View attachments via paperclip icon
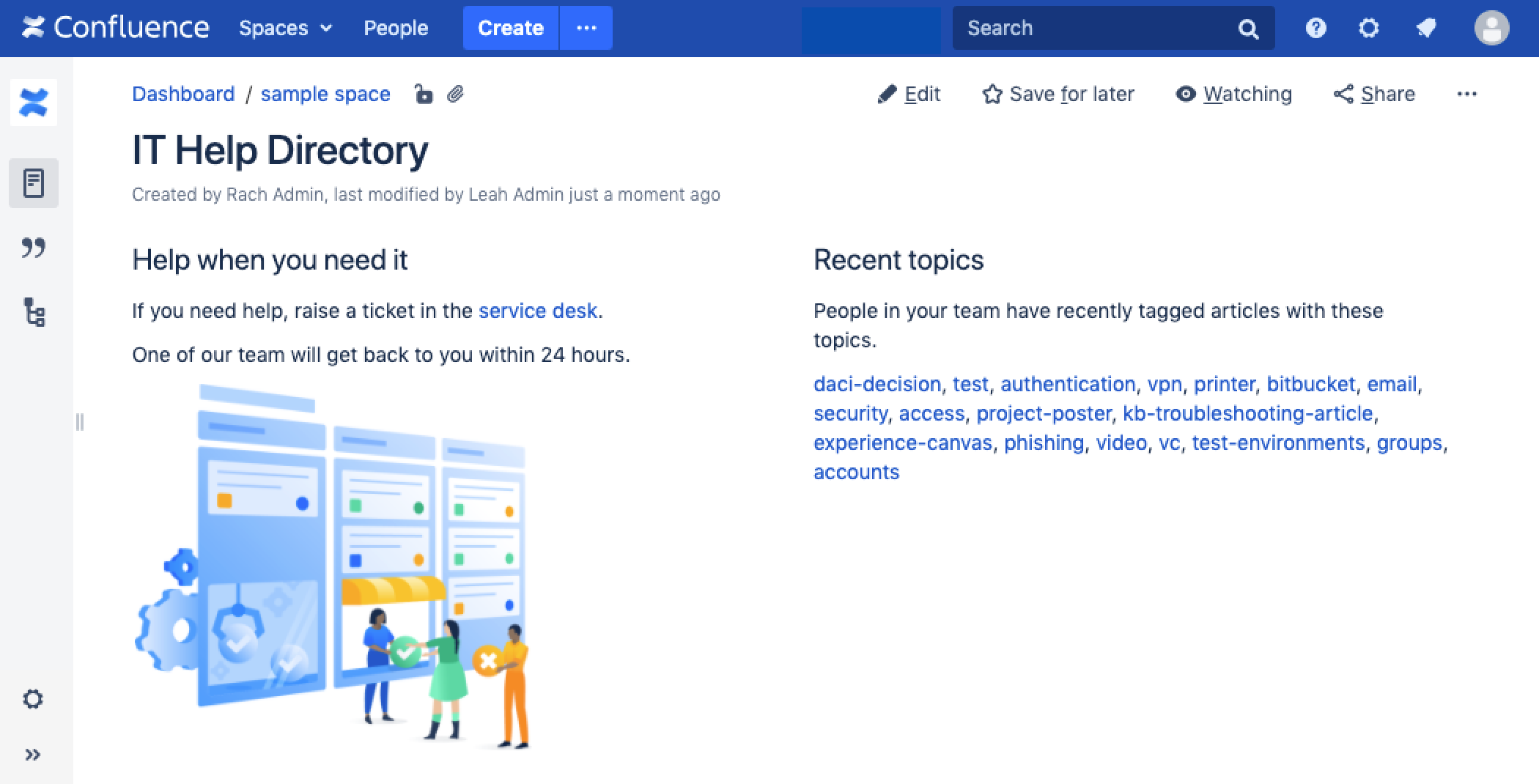The image size is (1539, 784). [456, 95]
